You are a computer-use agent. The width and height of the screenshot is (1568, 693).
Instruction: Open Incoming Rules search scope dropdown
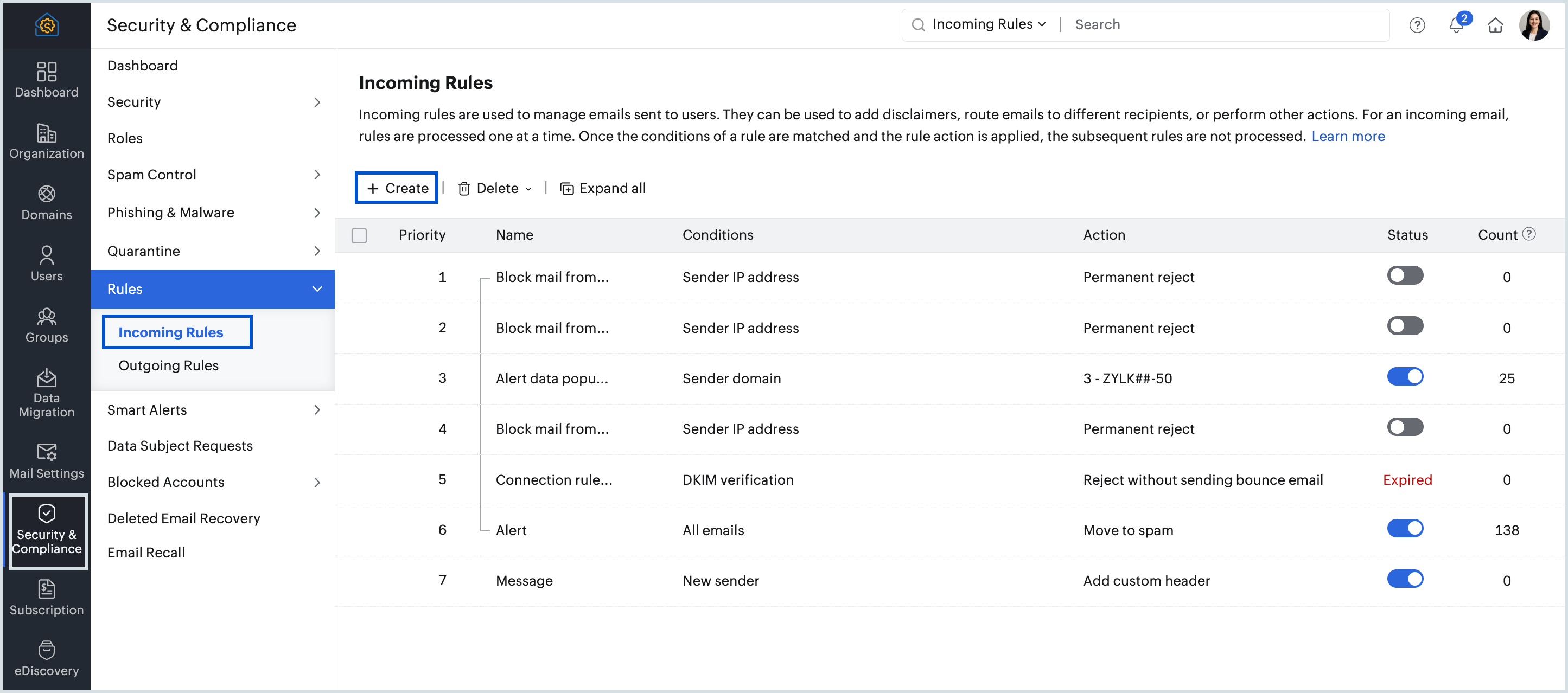[x=989, y=24]
